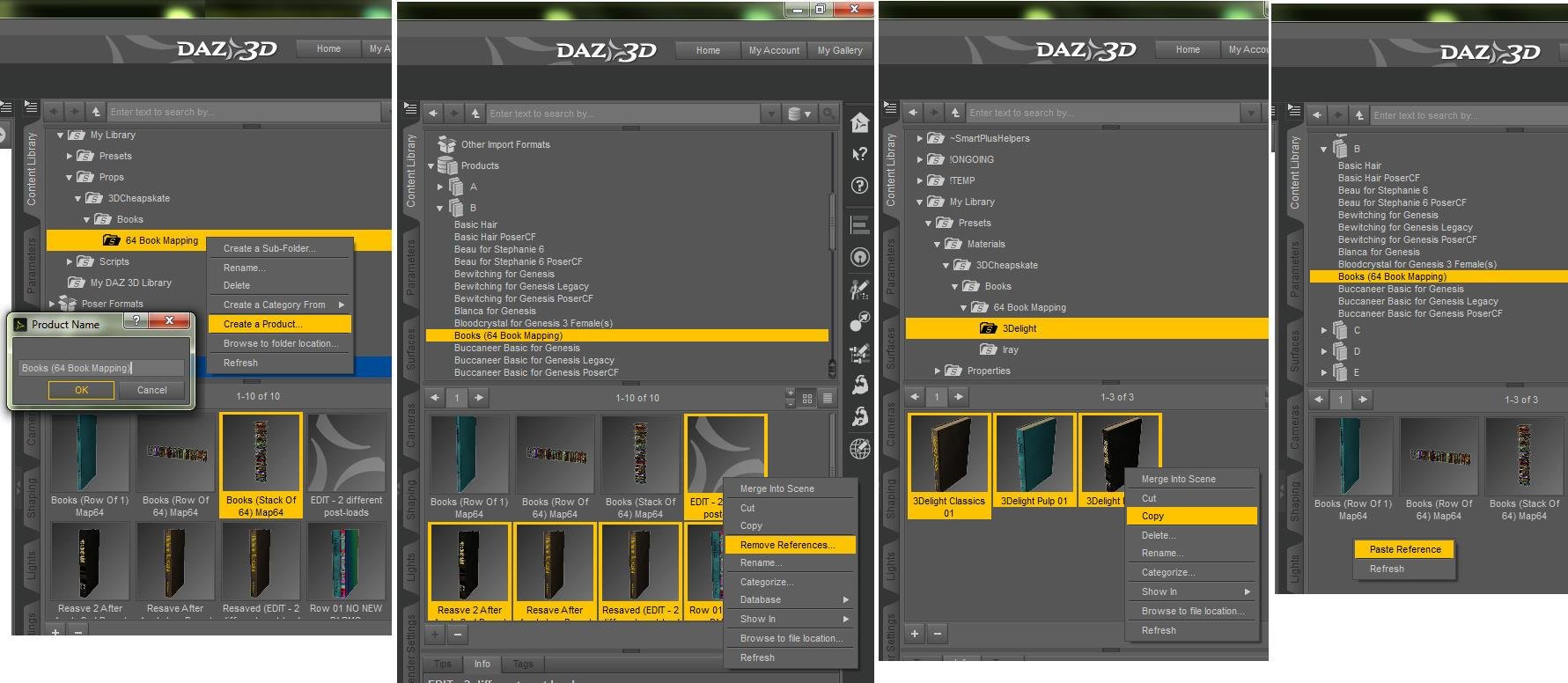Click the sphere-with-arrow tool icon
The image size is (1568, 683).
860,322
